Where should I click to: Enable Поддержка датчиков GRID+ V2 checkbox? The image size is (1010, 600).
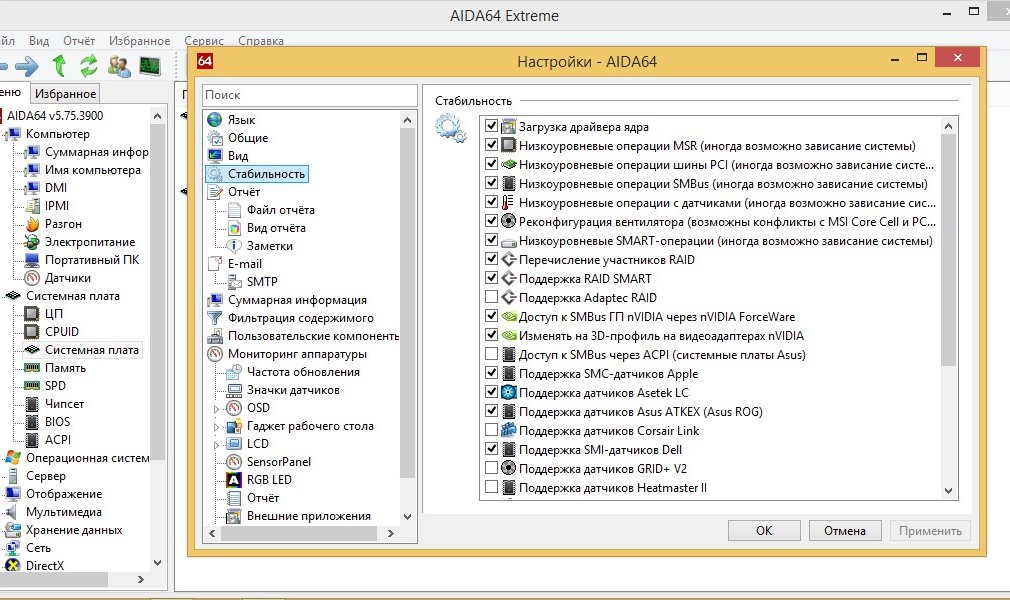click(x=491, y=468)
